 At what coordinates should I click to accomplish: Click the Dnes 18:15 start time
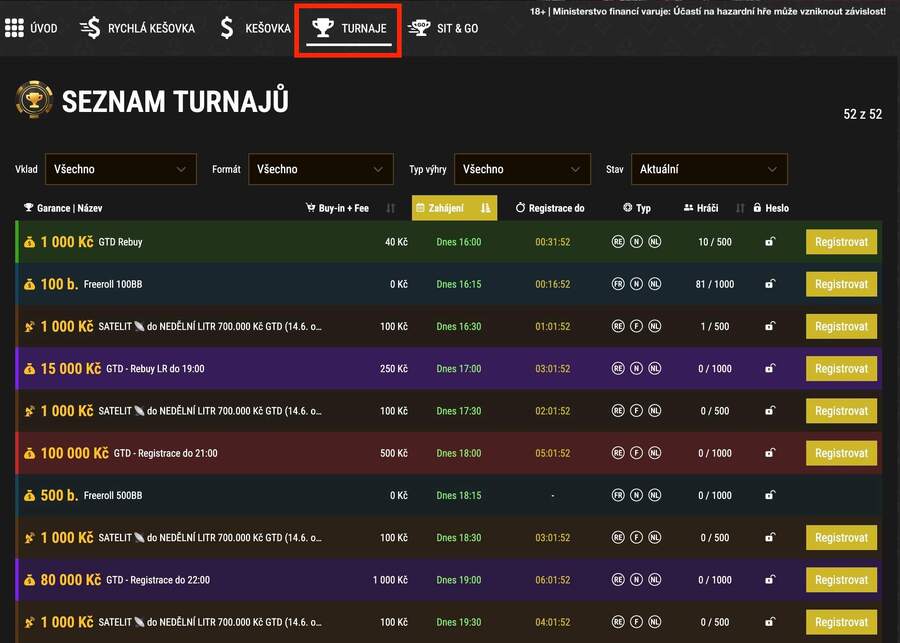pyautogui.click(x=459, y=495)
